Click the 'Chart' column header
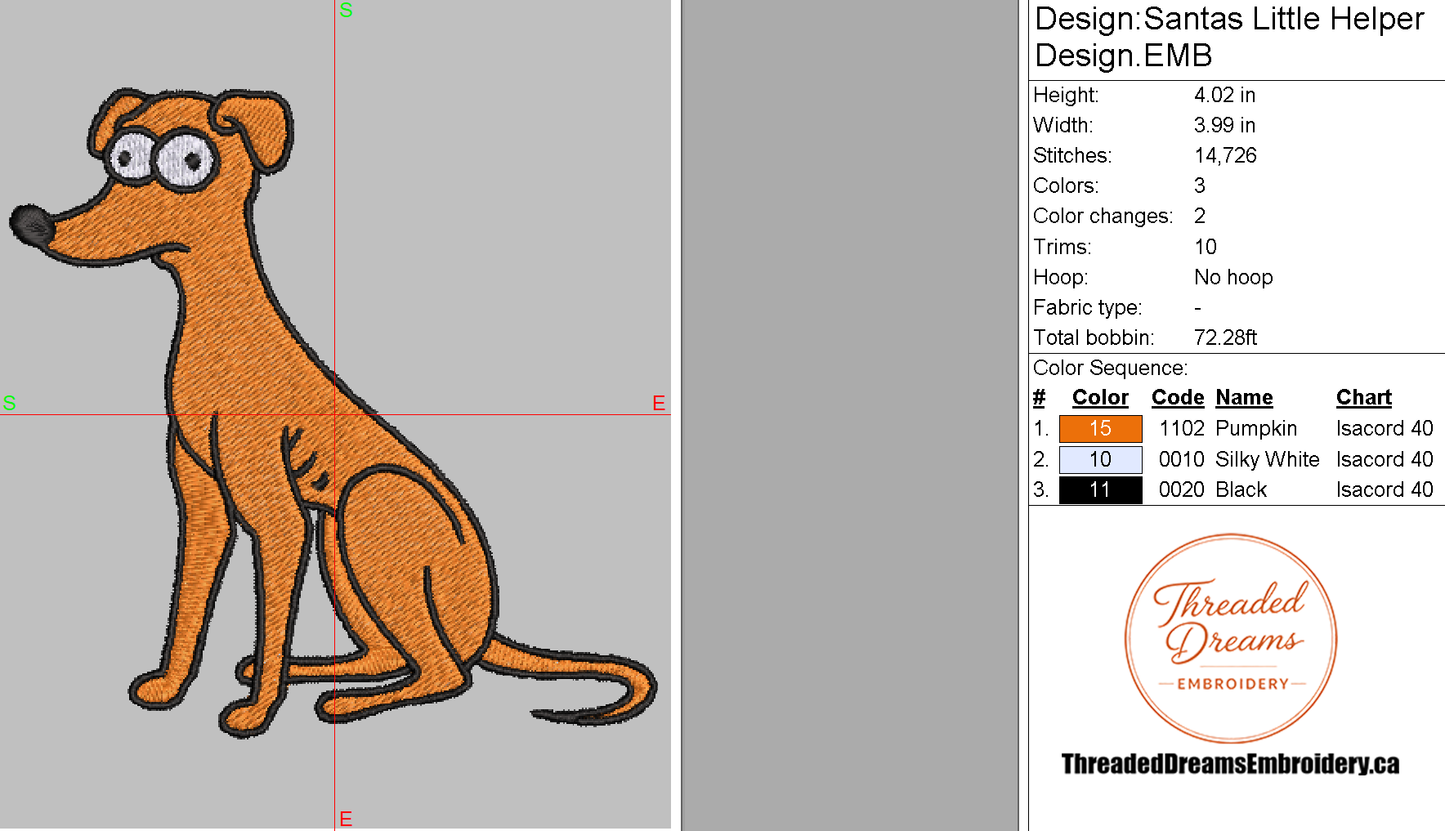 (x=1364, y=398)
